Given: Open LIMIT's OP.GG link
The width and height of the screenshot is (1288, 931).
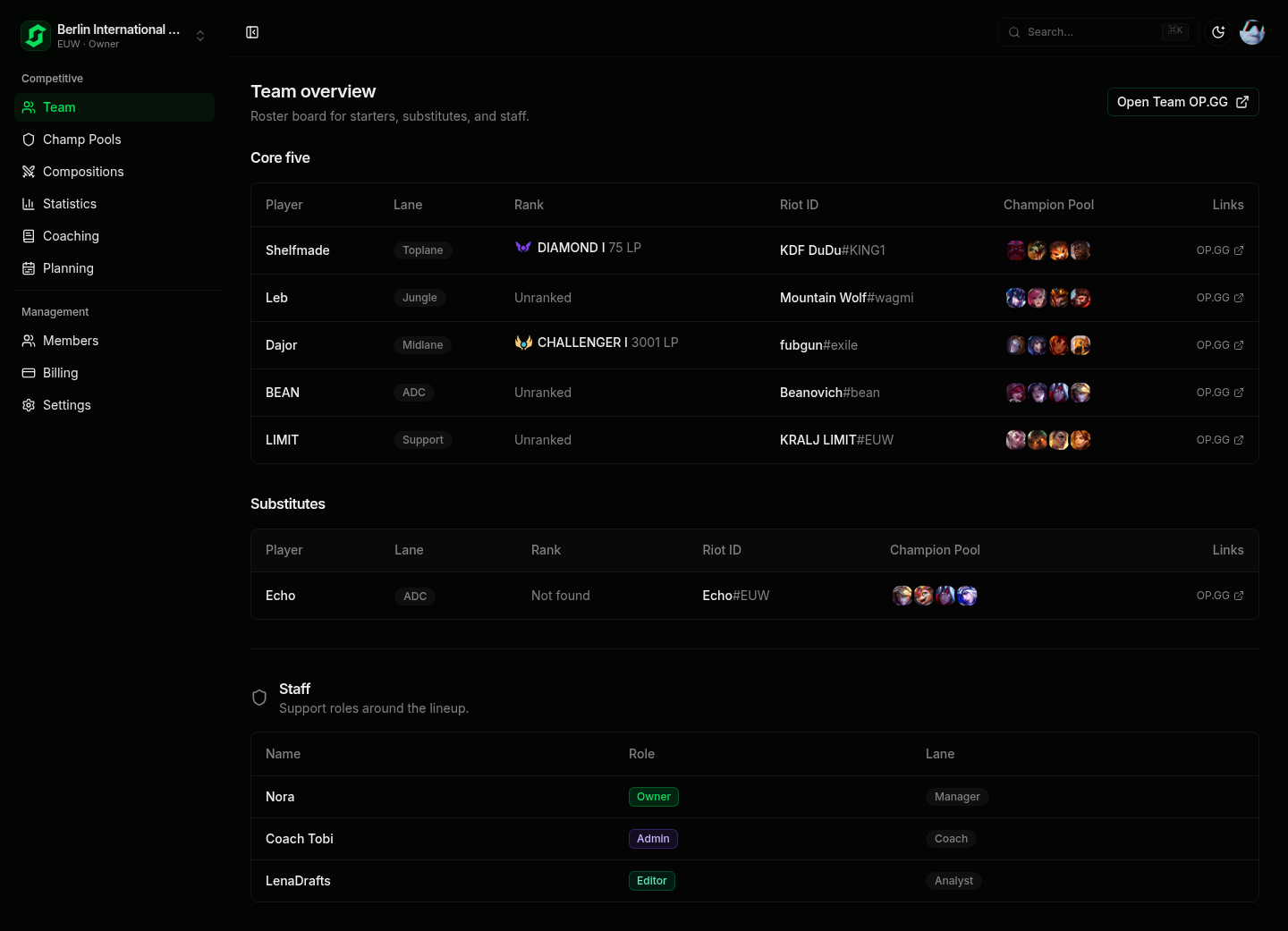Looking at the screenshot, I should click(1220, 440).
